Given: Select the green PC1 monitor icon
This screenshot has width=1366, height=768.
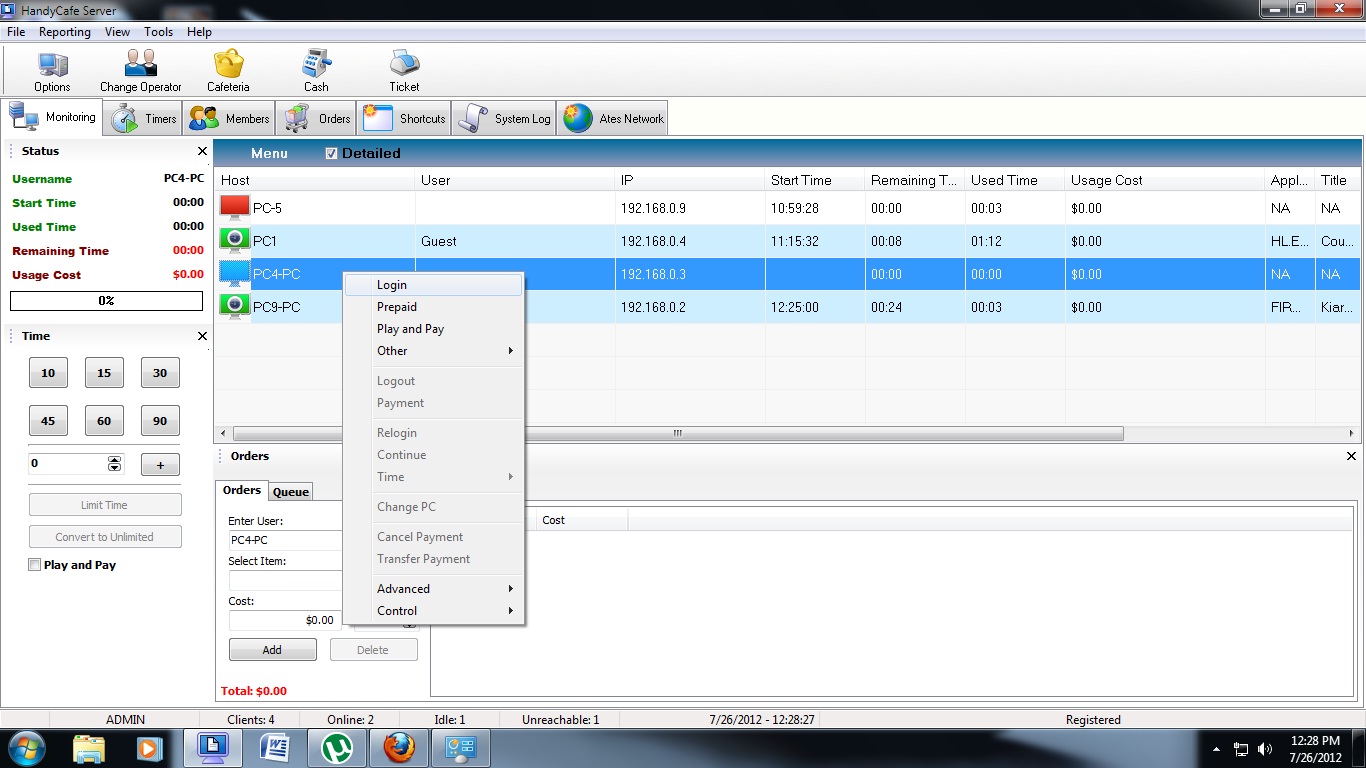Looking at the screenshot, I should click(235, 240).
